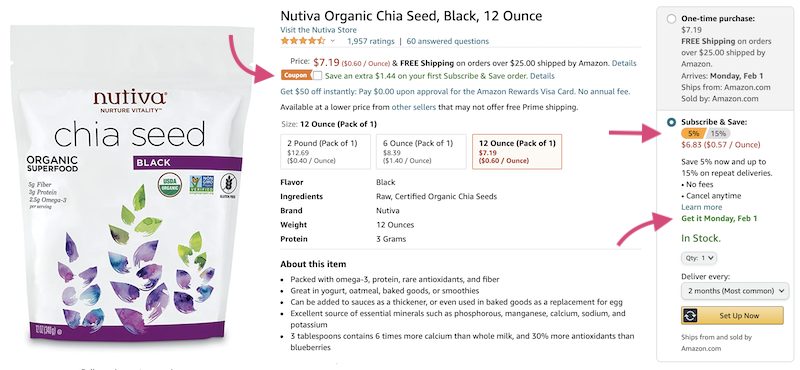Select the Subscribe & Save radio button
Image resolution: width=800 pixels, height=370 pixels.
[x=671, y=122]
